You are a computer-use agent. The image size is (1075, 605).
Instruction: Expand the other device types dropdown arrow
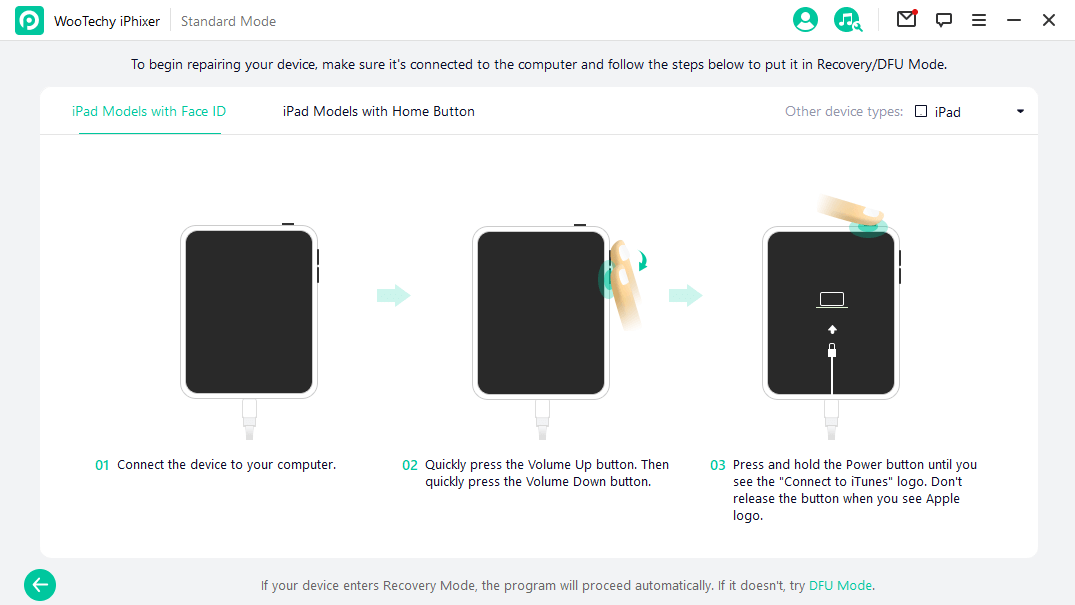[x=1020, y=111]
